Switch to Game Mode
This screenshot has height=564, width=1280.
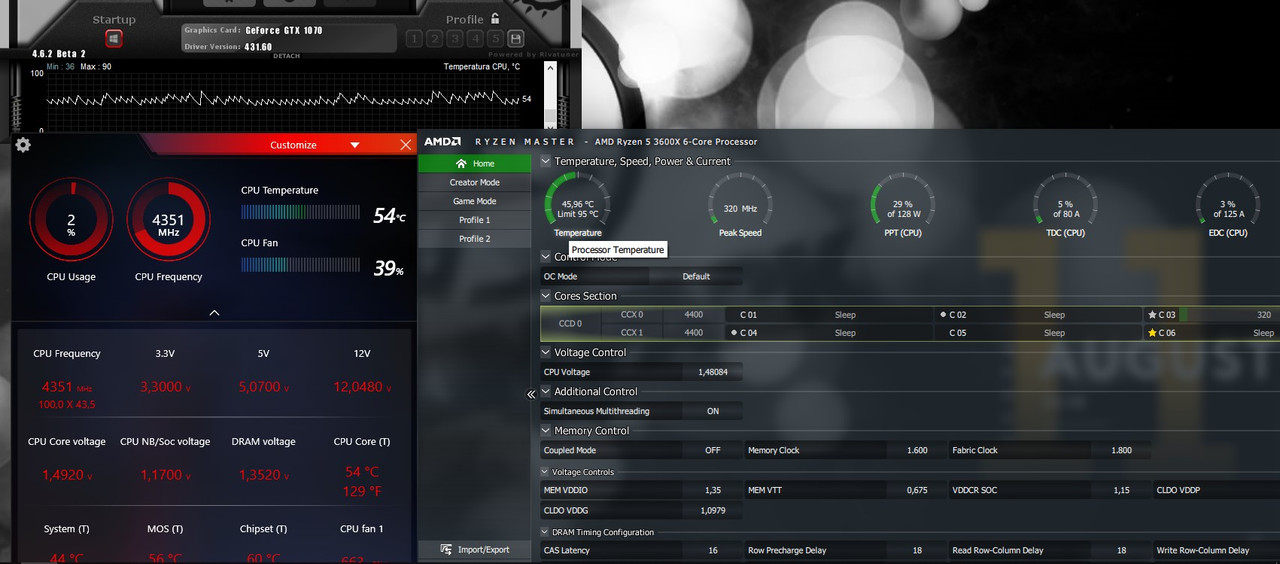click(475, 201)
